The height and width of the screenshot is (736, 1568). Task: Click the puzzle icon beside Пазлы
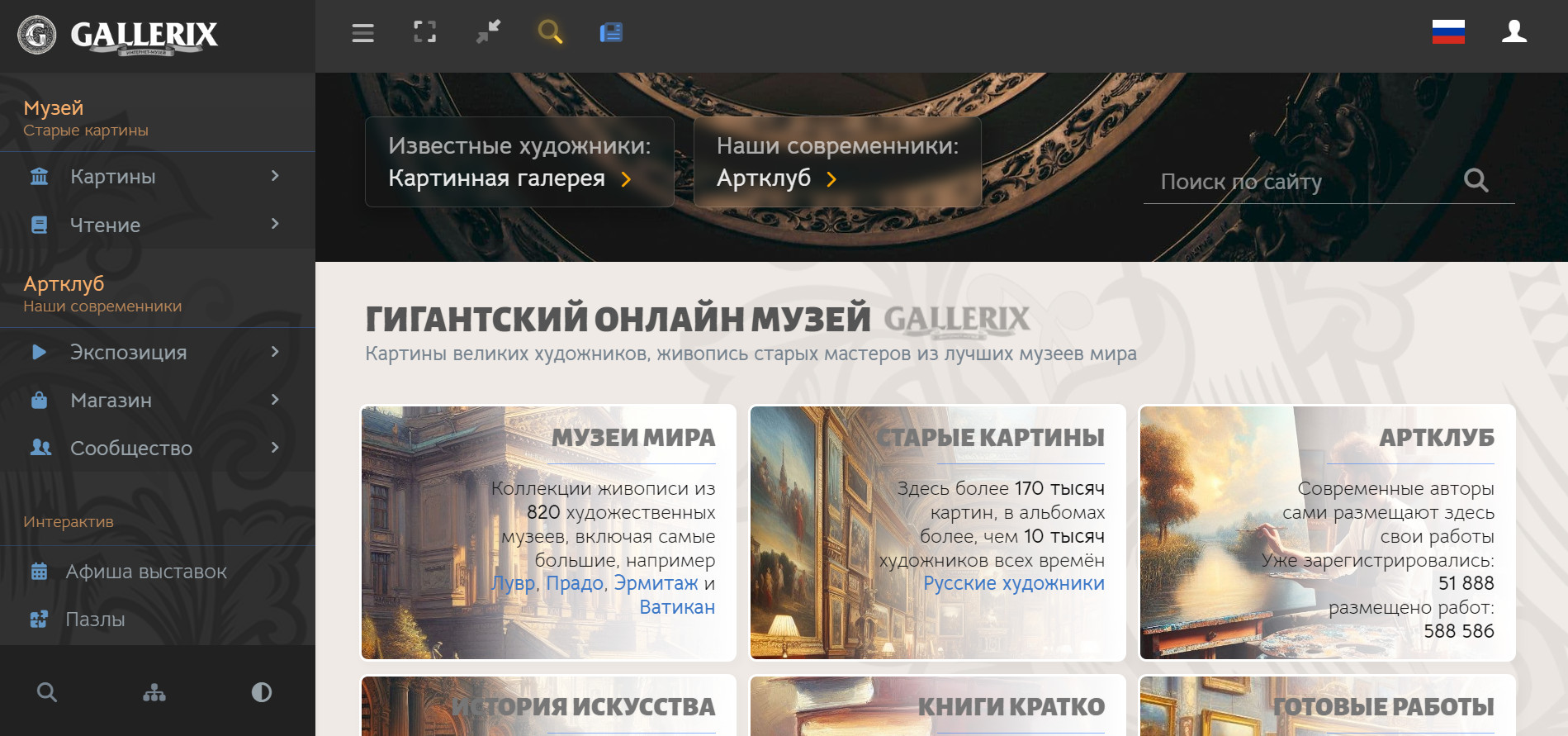pyautogui.click(x=39, y=620)
